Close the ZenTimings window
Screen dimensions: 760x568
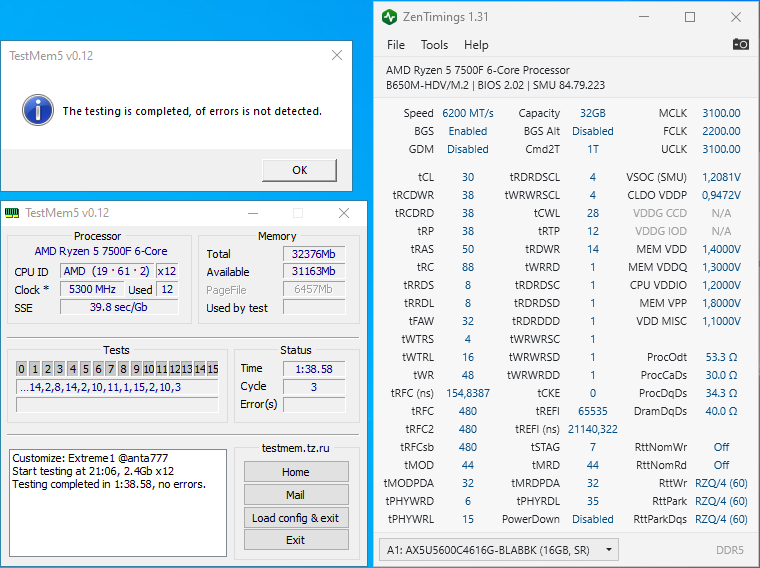pyautogui.click(x=736, y=17)
